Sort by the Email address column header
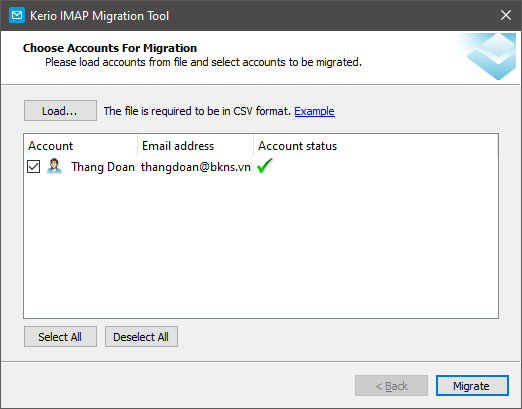 click(x=195, y=146)
